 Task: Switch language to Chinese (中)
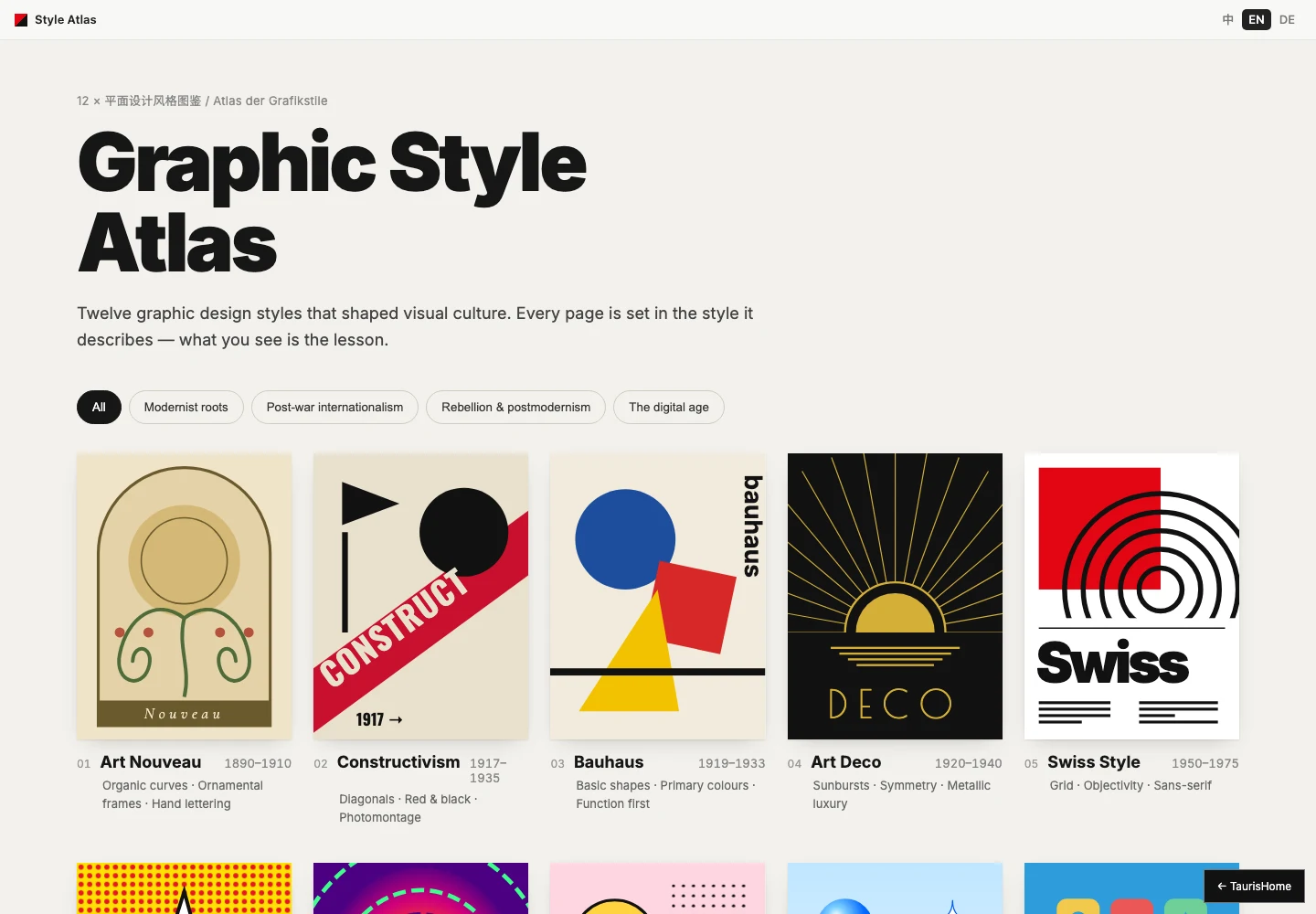tap(1227, 19)
